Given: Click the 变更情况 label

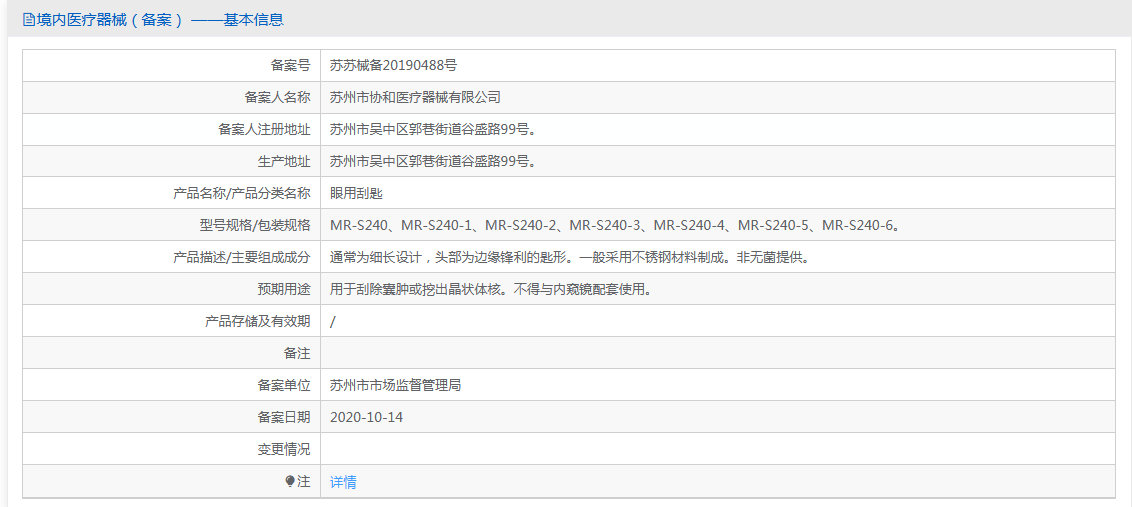Looking at the screenshot, I should click(284, 449).
